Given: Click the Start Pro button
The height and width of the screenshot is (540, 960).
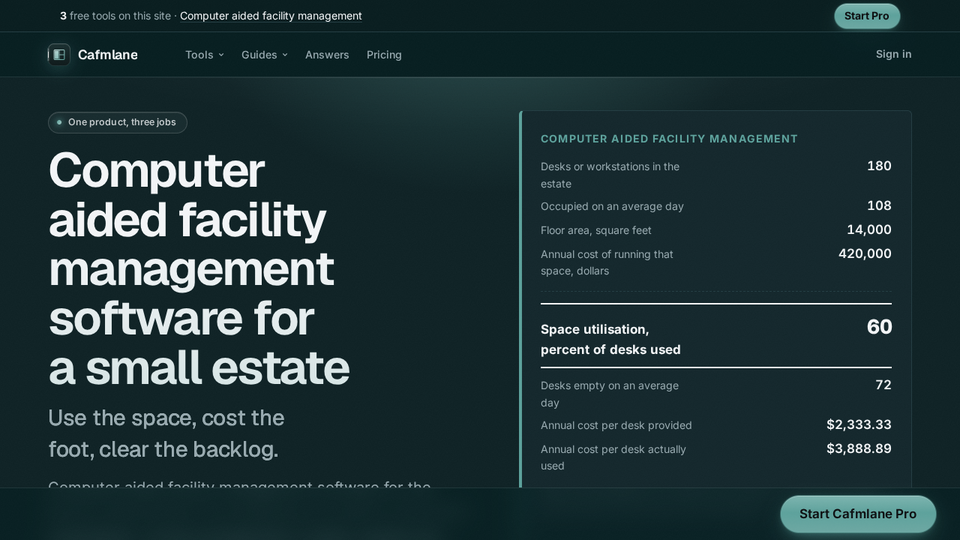Looking at the screenshot, I should click(x=866, y=16).
